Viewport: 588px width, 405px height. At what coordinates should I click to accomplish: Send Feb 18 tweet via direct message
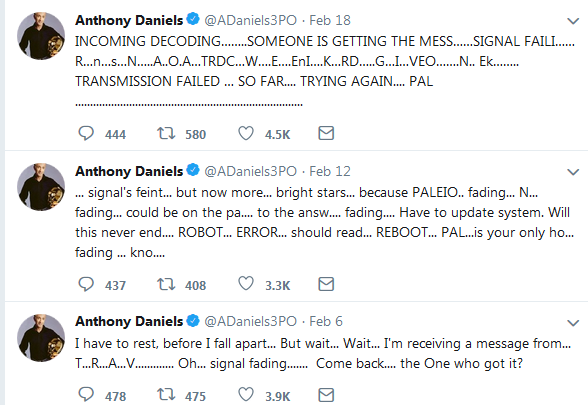(x=326, y=133)
